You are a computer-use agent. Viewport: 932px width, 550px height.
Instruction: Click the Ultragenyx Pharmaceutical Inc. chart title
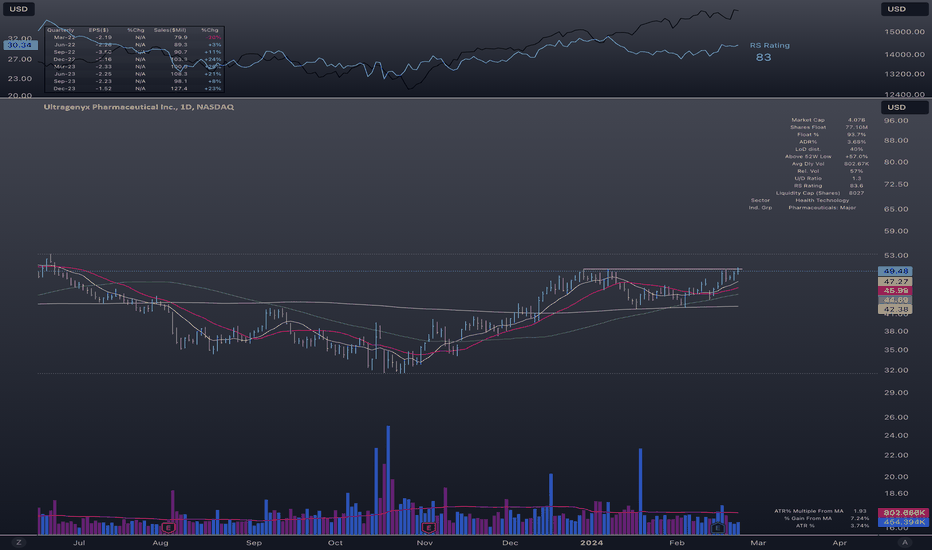[138, 107]
